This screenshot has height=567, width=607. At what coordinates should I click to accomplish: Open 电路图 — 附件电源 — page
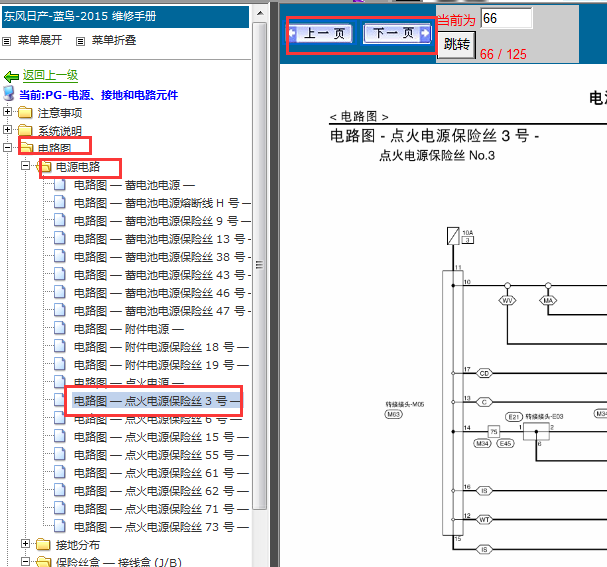pos(129,329)
